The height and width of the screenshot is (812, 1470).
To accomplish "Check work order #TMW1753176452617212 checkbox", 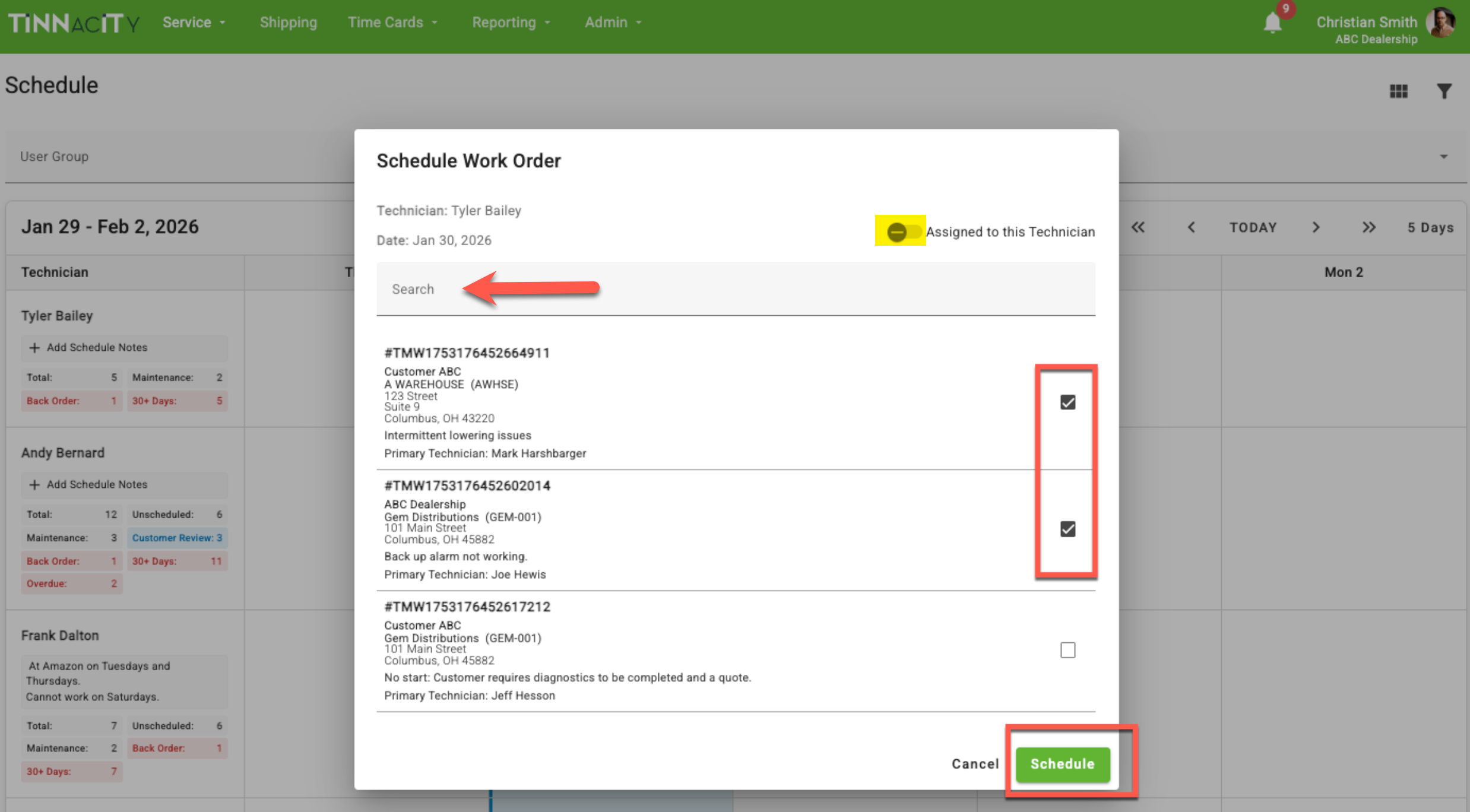I will point(1067,650).
